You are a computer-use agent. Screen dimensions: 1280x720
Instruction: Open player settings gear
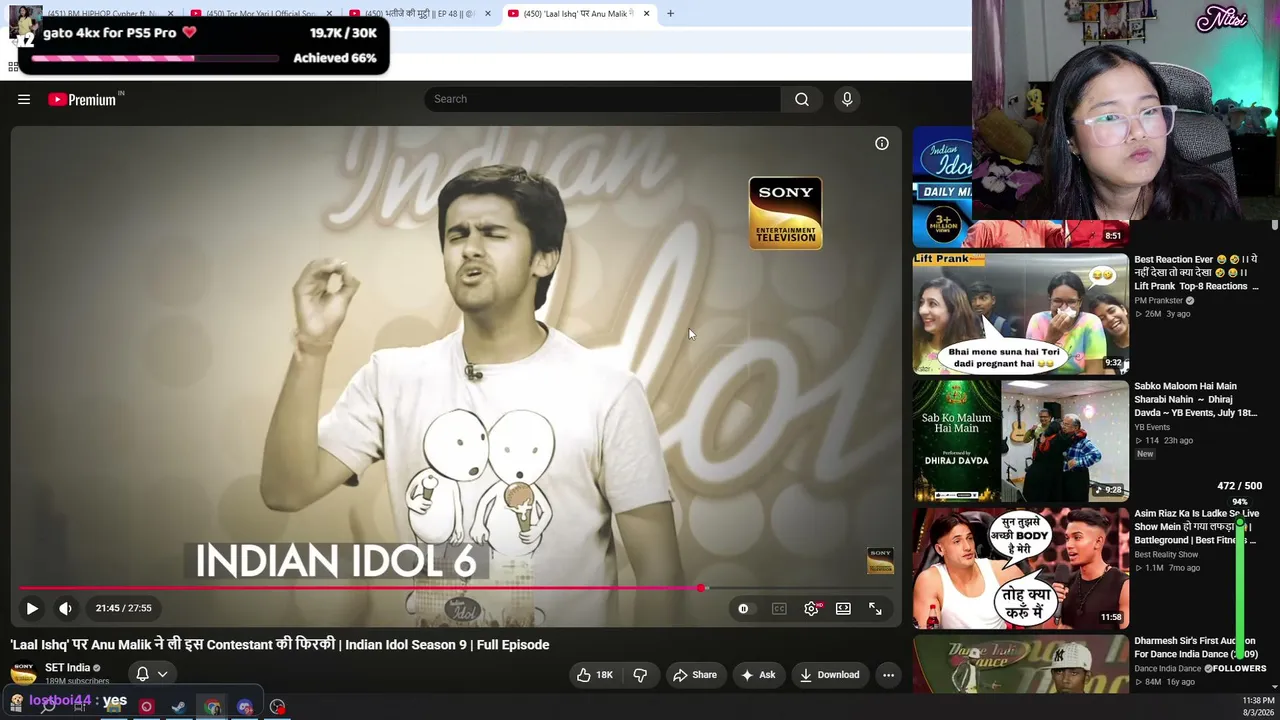(x=811, y=608)
